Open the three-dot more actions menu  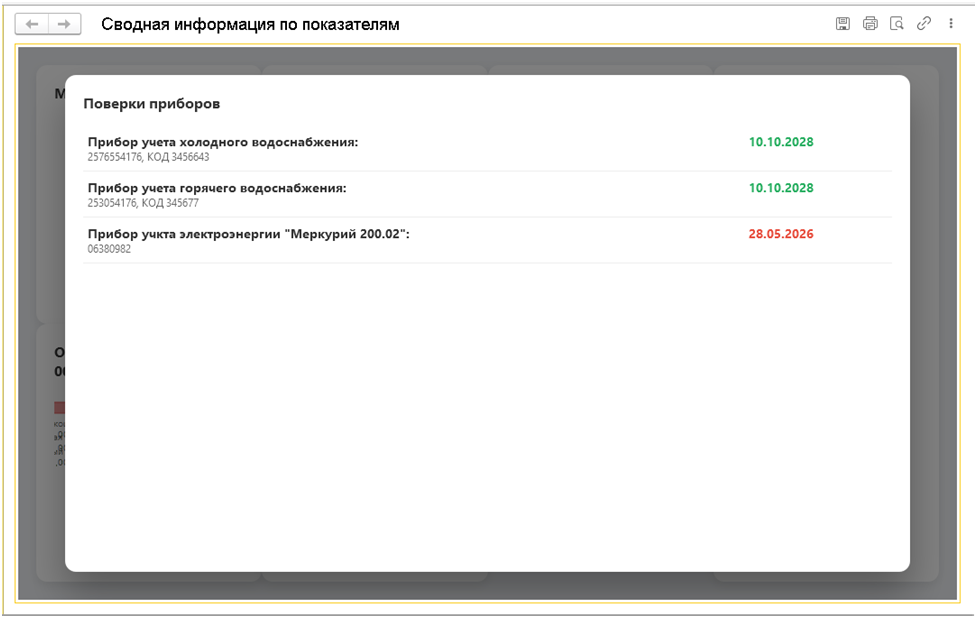coord(951,24)
